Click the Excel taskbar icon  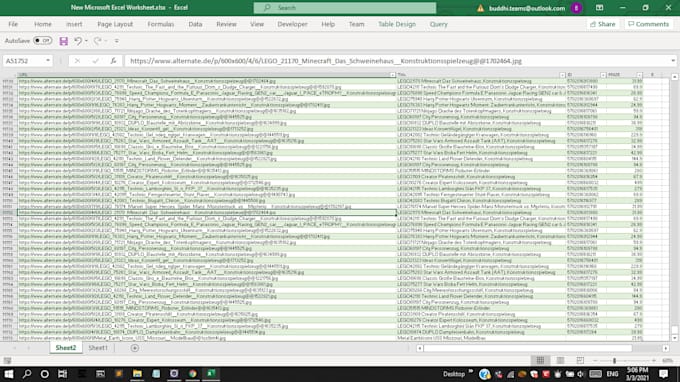[x=211, y=374]
